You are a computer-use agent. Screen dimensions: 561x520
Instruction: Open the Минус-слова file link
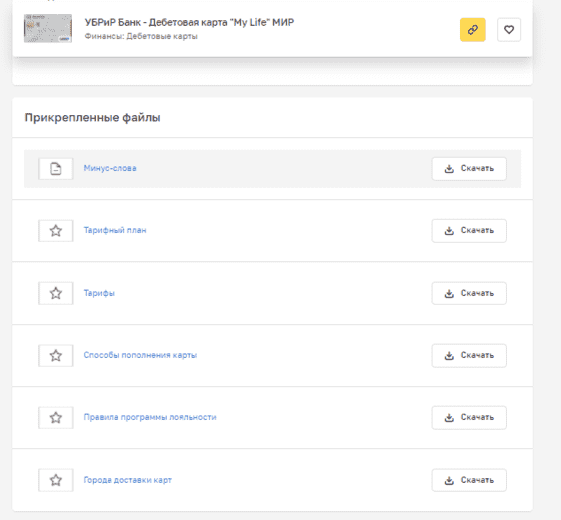coord(110,168)
